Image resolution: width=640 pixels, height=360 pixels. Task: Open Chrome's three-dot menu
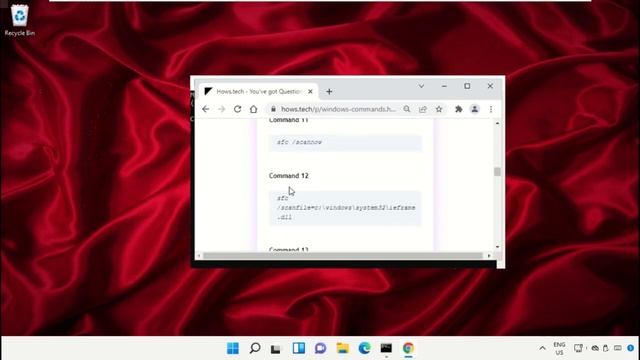click(491, 109)
